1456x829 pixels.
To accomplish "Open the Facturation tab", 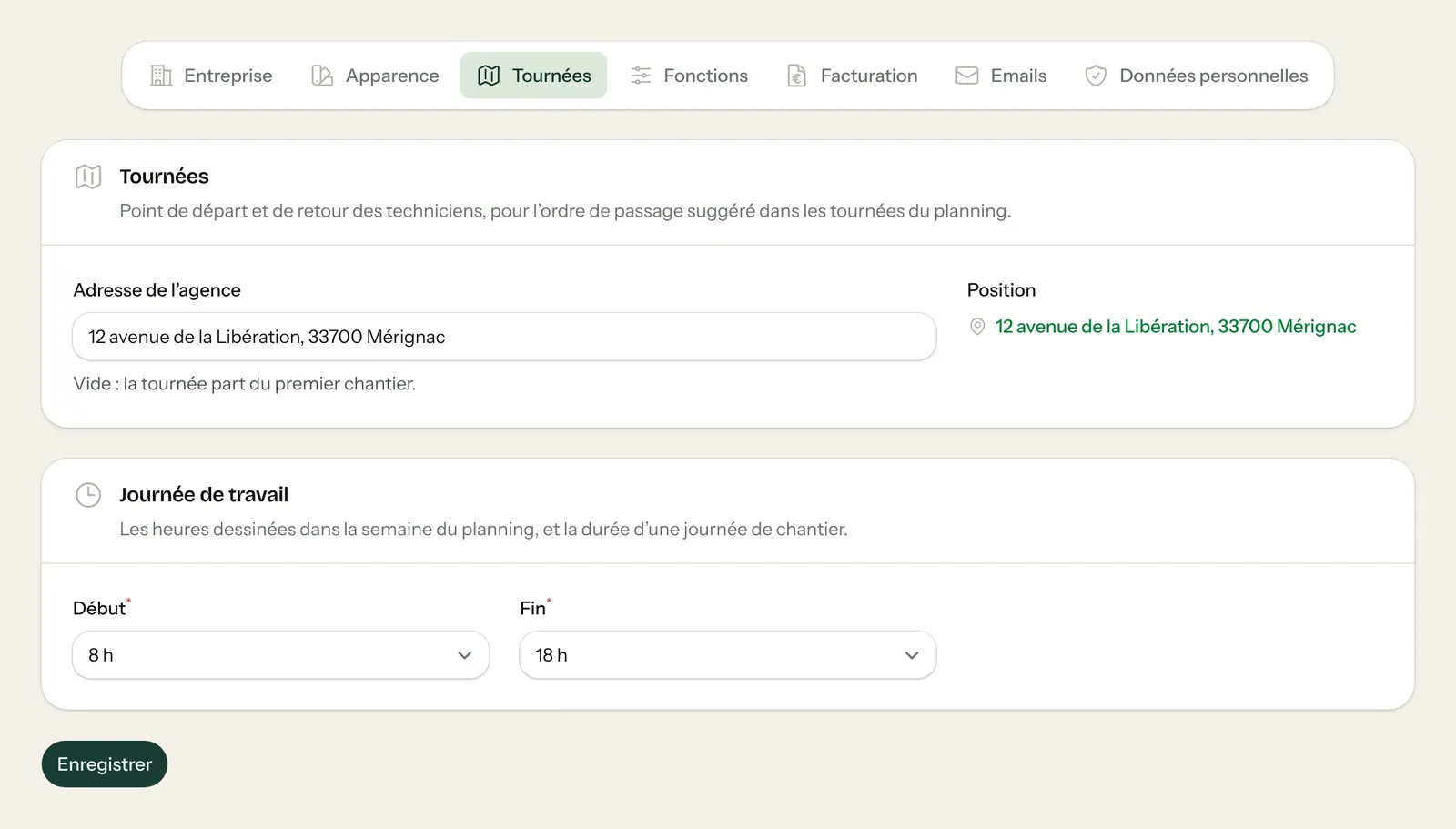I will (x=852, y=76).
